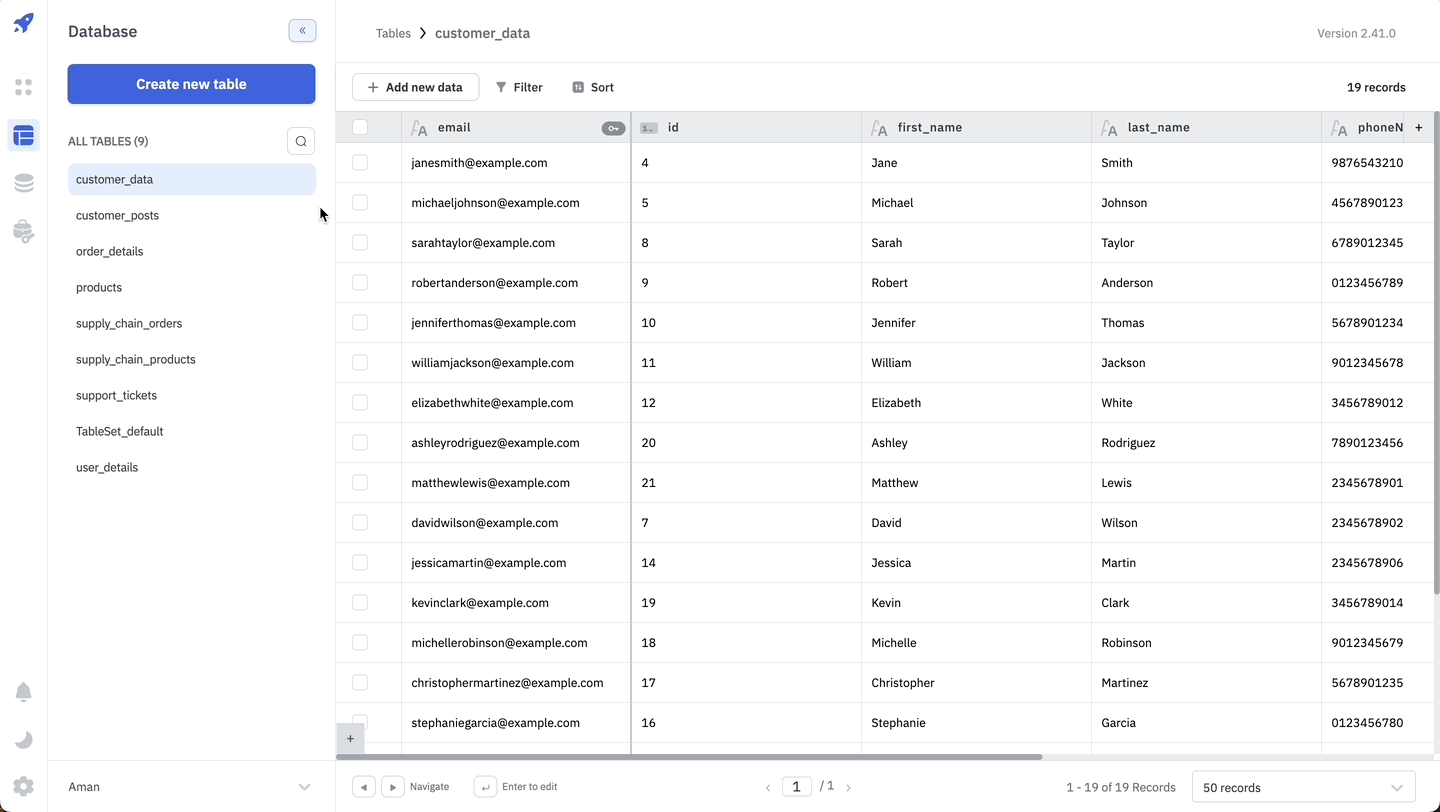Click the horizontal scrollbar of the table
The width and height of the screenshot is (1440, 812).
point(690,757)
